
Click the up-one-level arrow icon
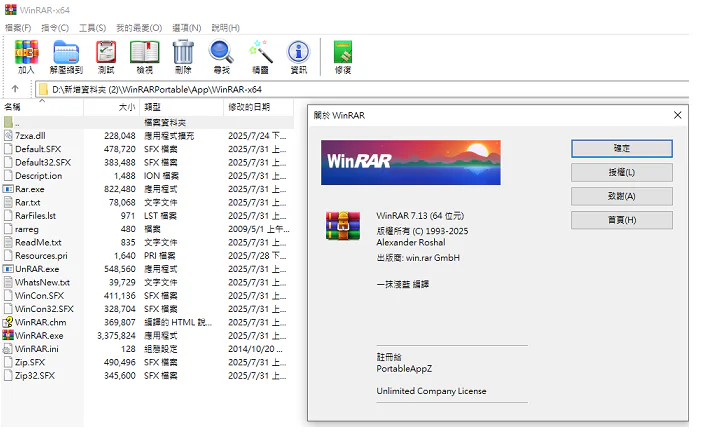tap(15, 89)
